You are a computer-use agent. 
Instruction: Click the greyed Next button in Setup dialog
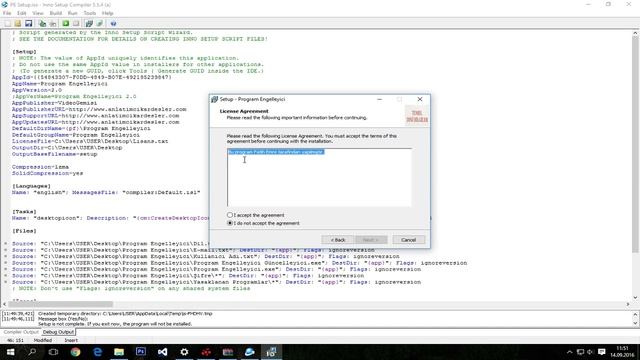(x=371, y=240)
